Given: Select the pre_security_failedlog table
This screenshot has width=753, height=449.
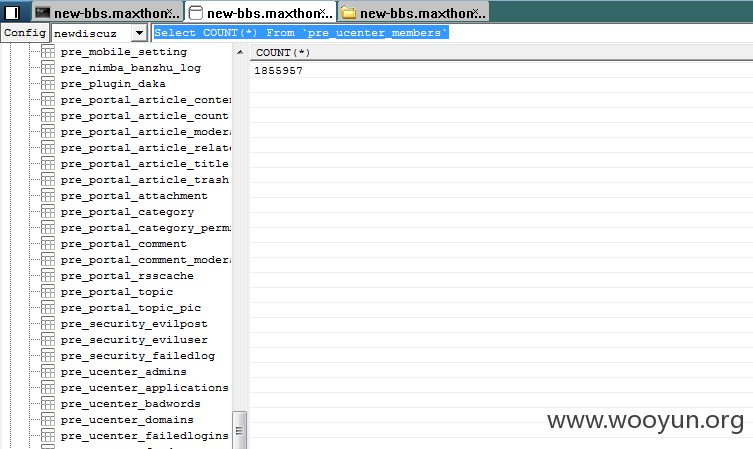Looking at the screenshot, I should tap(138, 356).
